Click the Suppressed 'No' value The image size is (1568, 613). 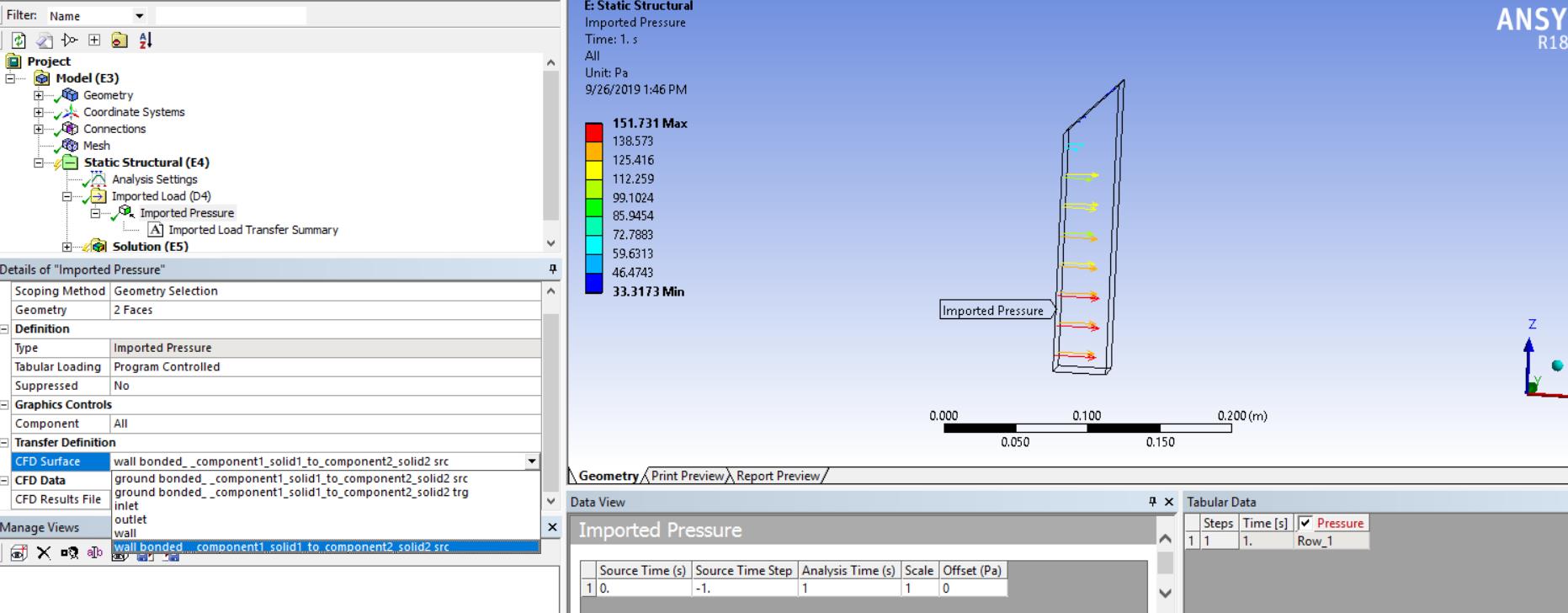[326, 386]
